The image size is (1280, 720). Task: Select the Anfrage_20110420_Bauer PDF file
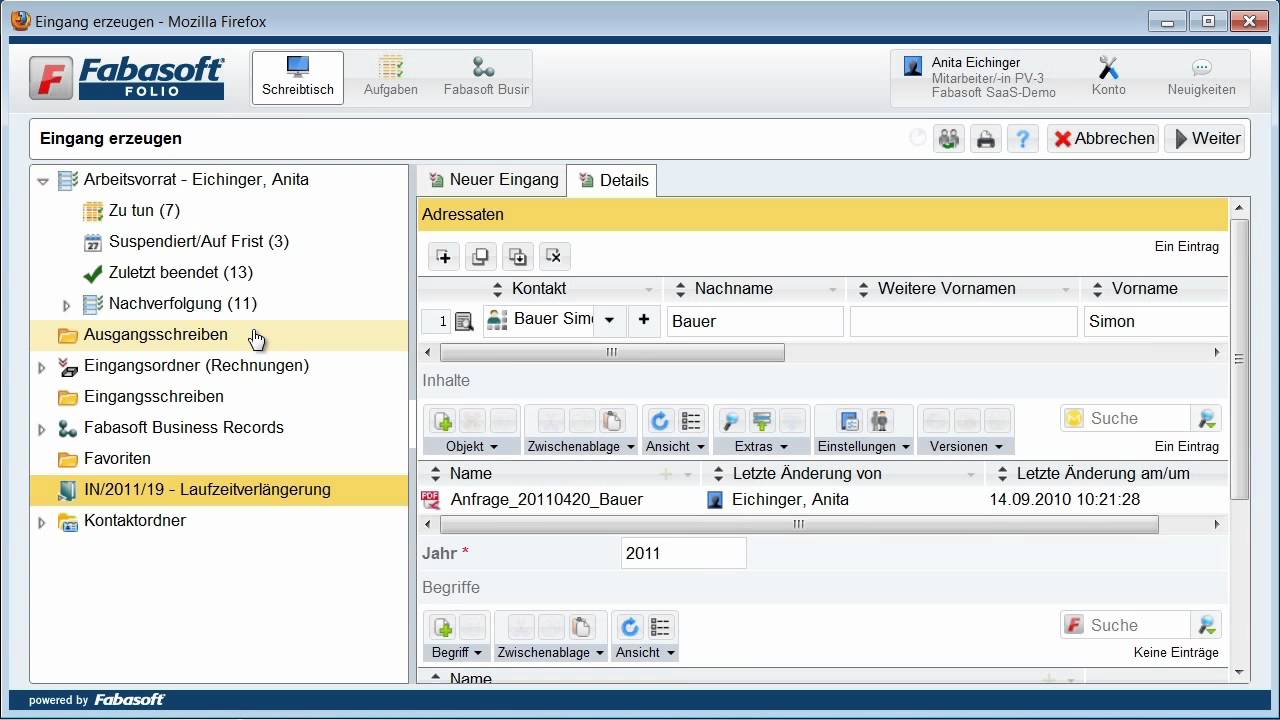coord(546,500)
